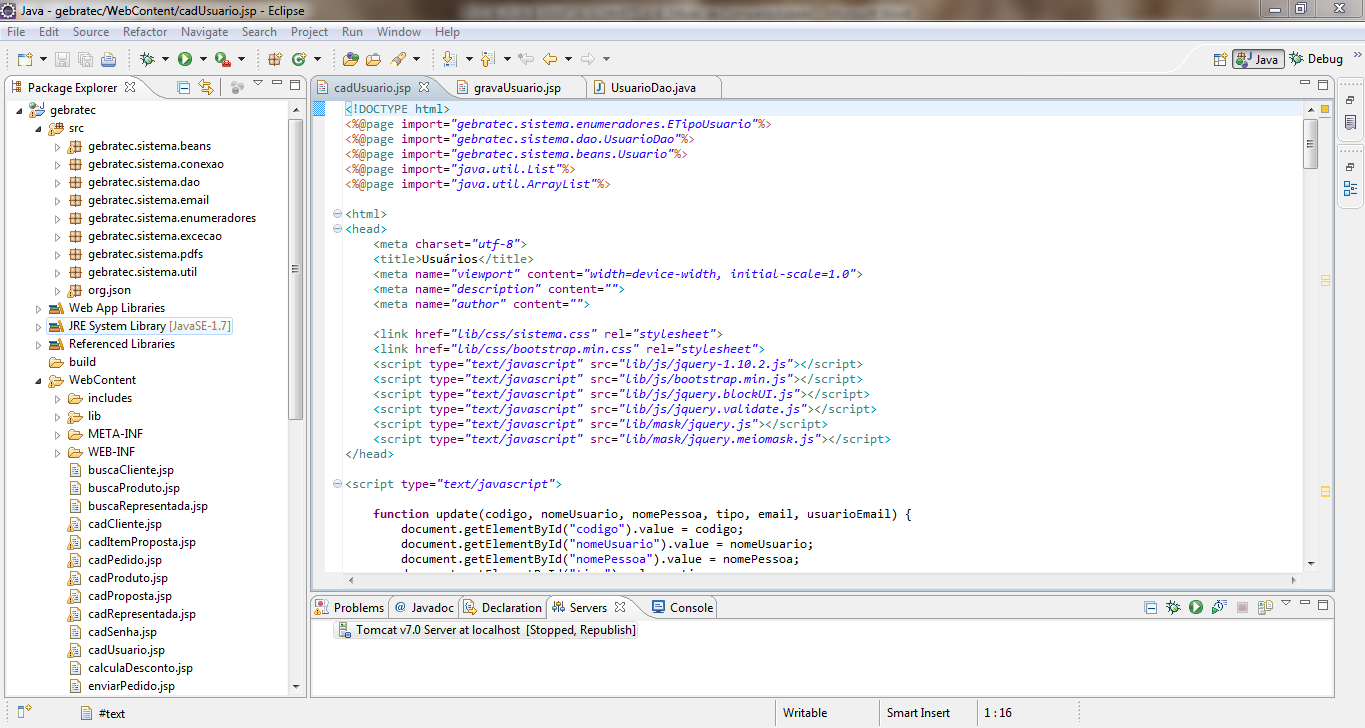1365x728 pixels.
Task: Collapse the head tag fold marker
Action: point(336,229)
